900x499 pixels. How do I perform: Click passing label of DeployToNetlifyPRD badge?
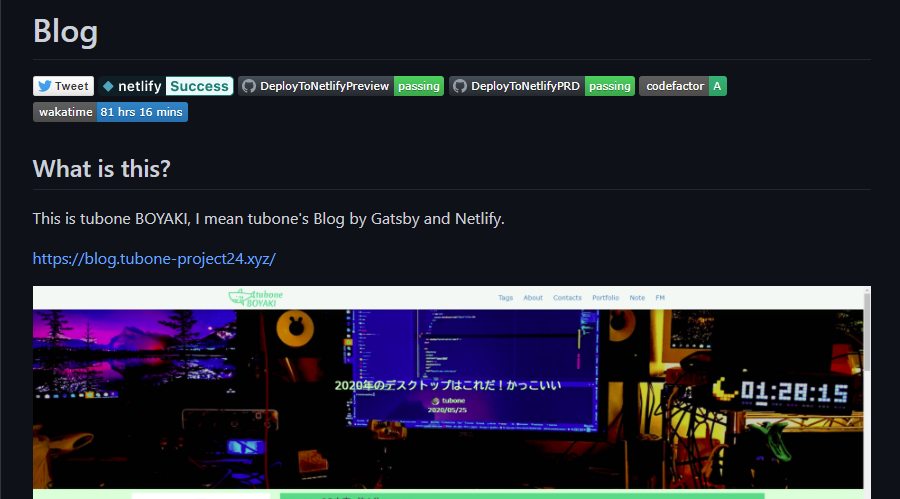pyautogui.click(x=609, y=86)
